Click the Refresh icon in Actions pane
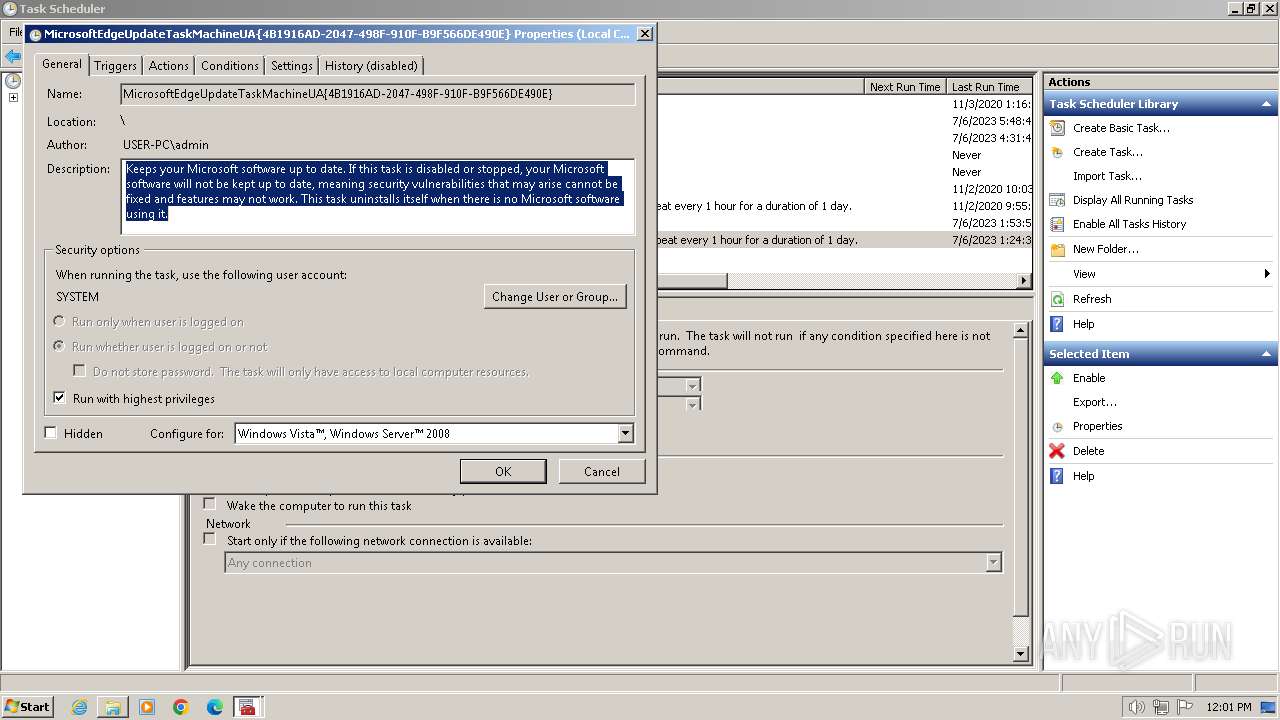The width and height of the screenshot is (1280, 720). [x=1057, y=299]
